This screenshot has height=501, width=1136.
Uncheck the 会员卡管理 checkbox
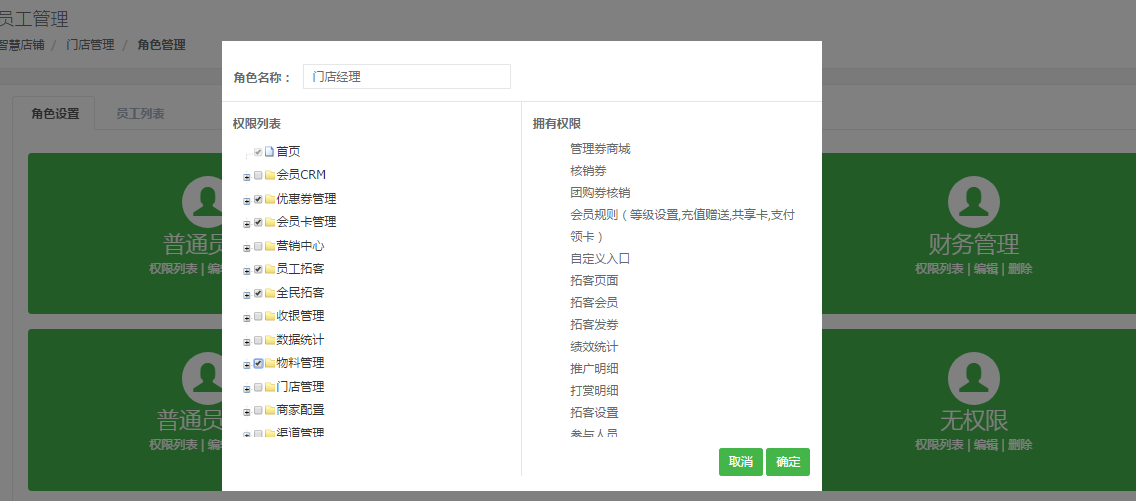tap(258, 222)
